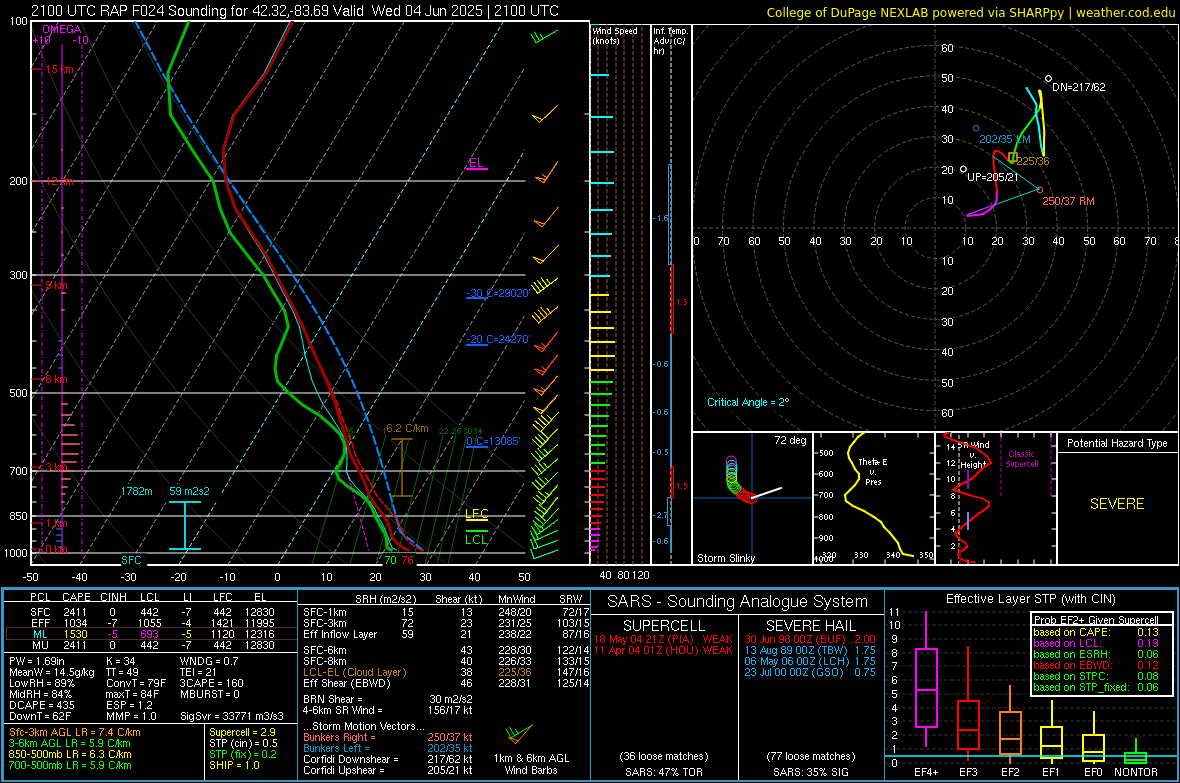
Task: Click the LCL level label on the skew-T
Action: [476, 539]
